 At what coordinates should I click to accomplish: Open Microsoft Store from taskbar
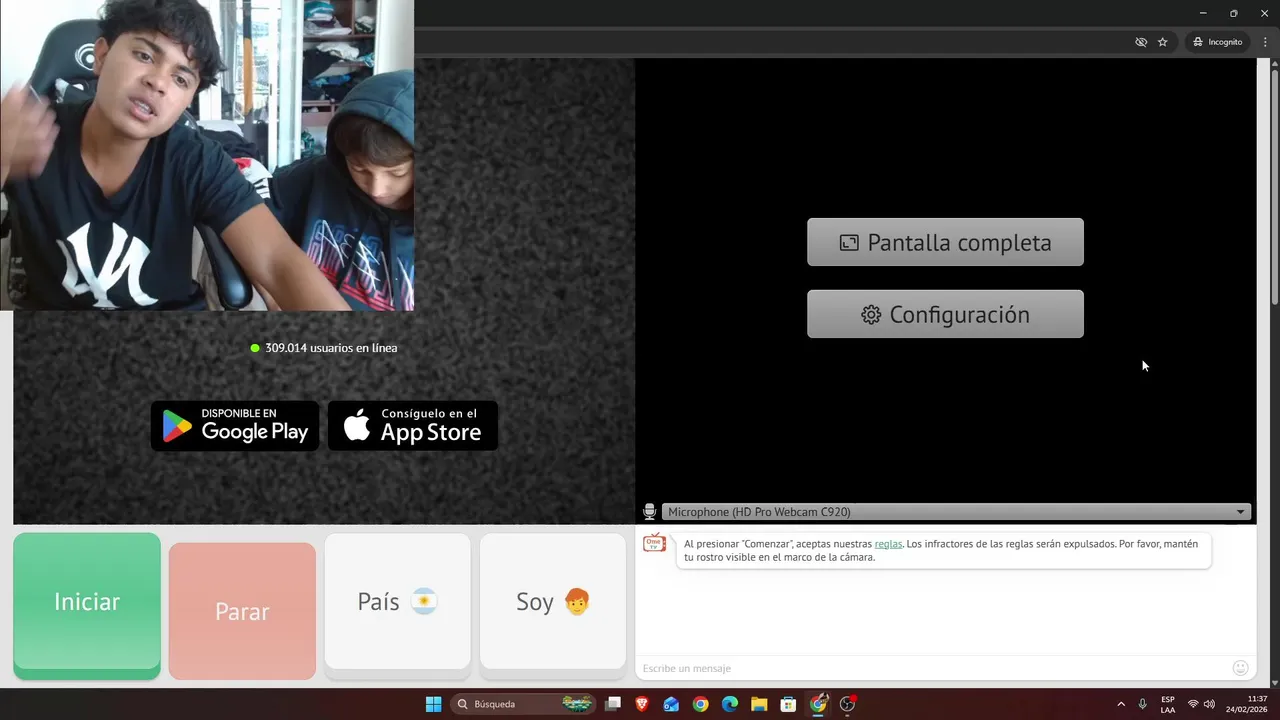point(788,704)
